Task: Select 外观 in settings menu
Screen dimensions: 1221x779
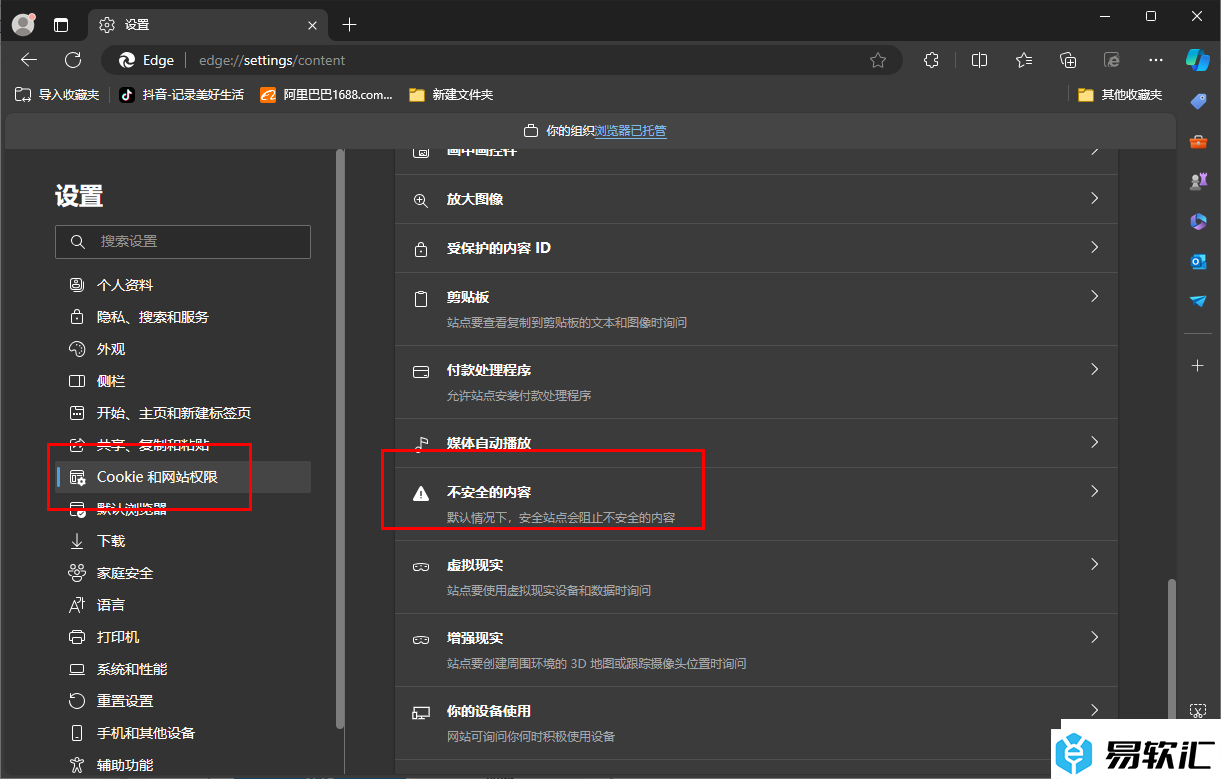Action: point(183,349)
